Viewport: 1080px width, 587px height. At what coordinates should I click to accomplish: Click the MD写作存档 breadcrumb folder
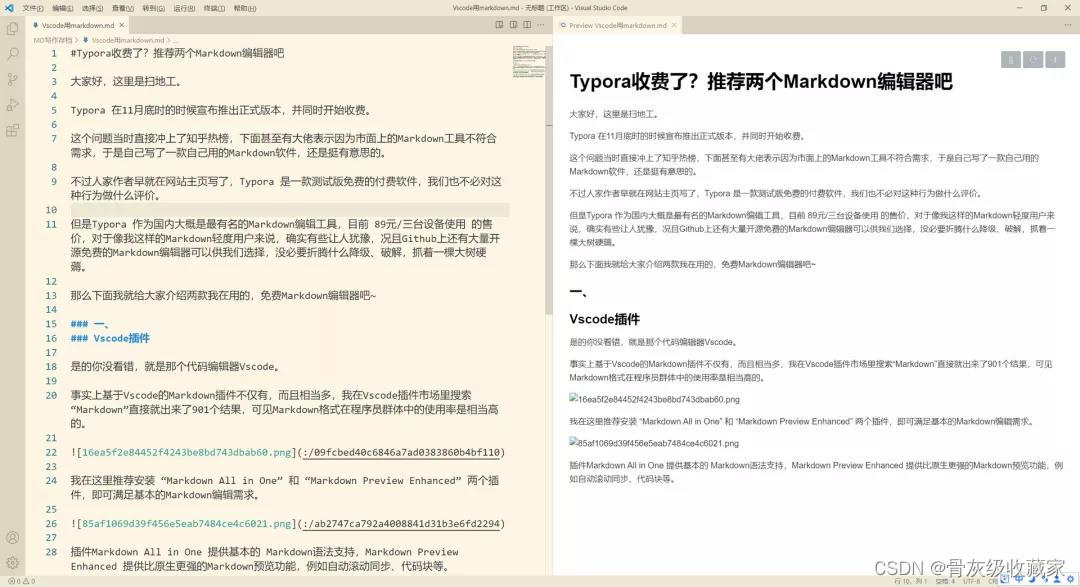click(x=52, y=40)
